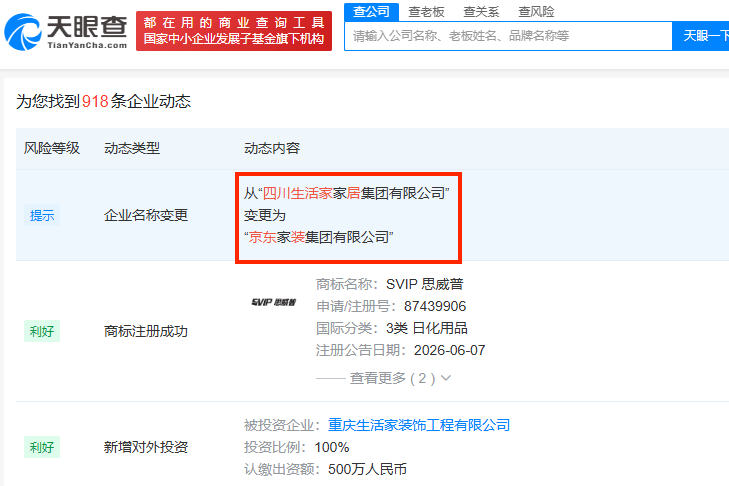Click the 天眼一下 search button
729x486 pixels.
(701, 36)
